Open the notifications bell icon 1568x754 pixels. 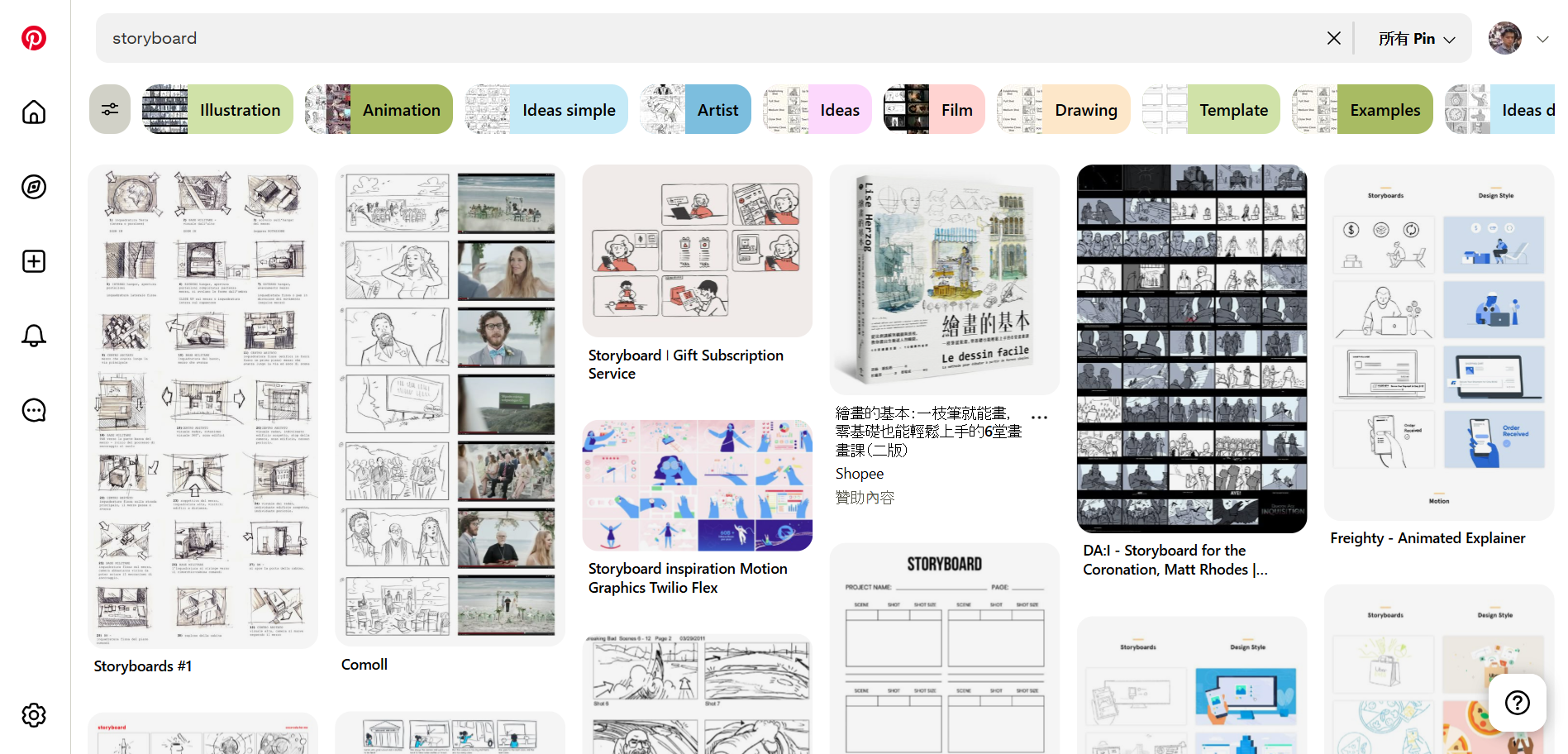click(x=34, y=336)
